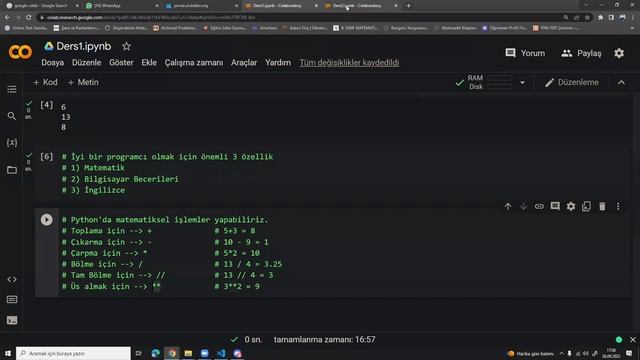The image size is (640, 360).
Task: Open the variables {x} panel
Action: tap(12, 142)
